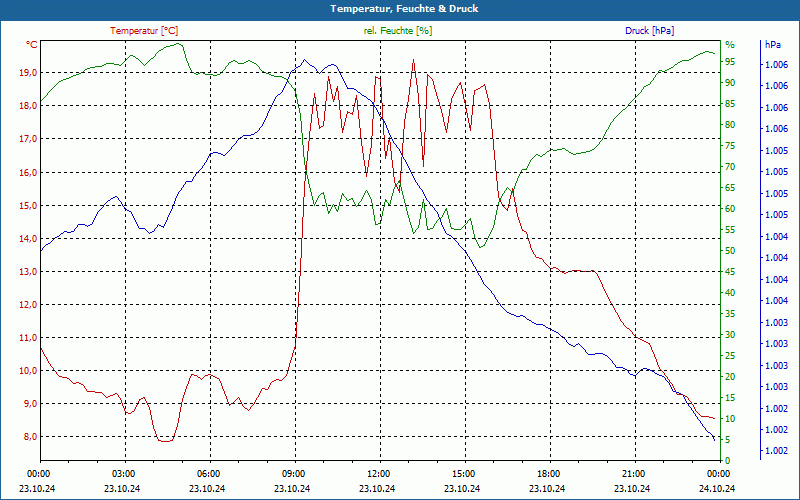Click the 03:00 time axis label

[x=123, y=474]
